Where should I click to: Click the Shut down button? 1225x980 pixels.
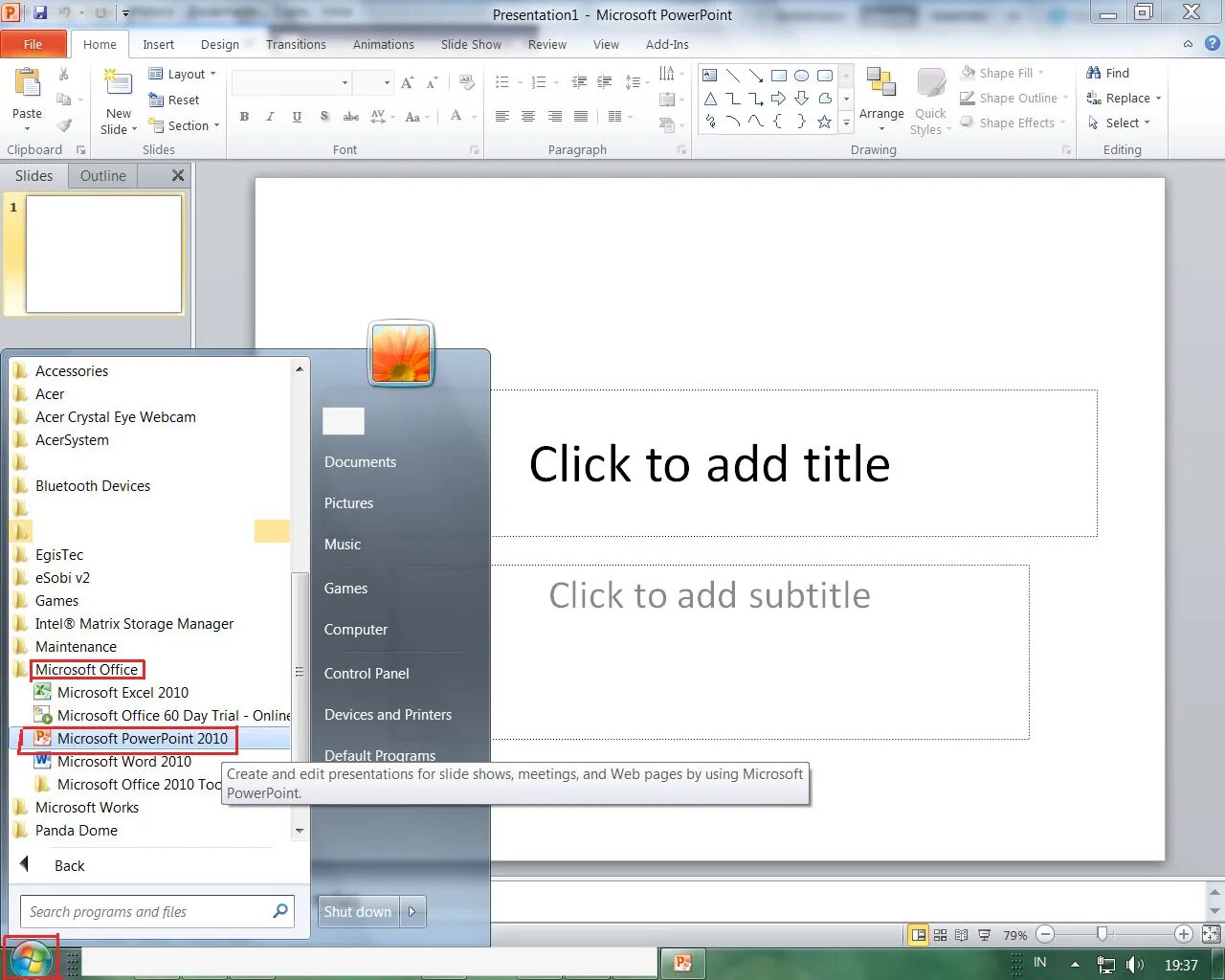tap(358, 911)
